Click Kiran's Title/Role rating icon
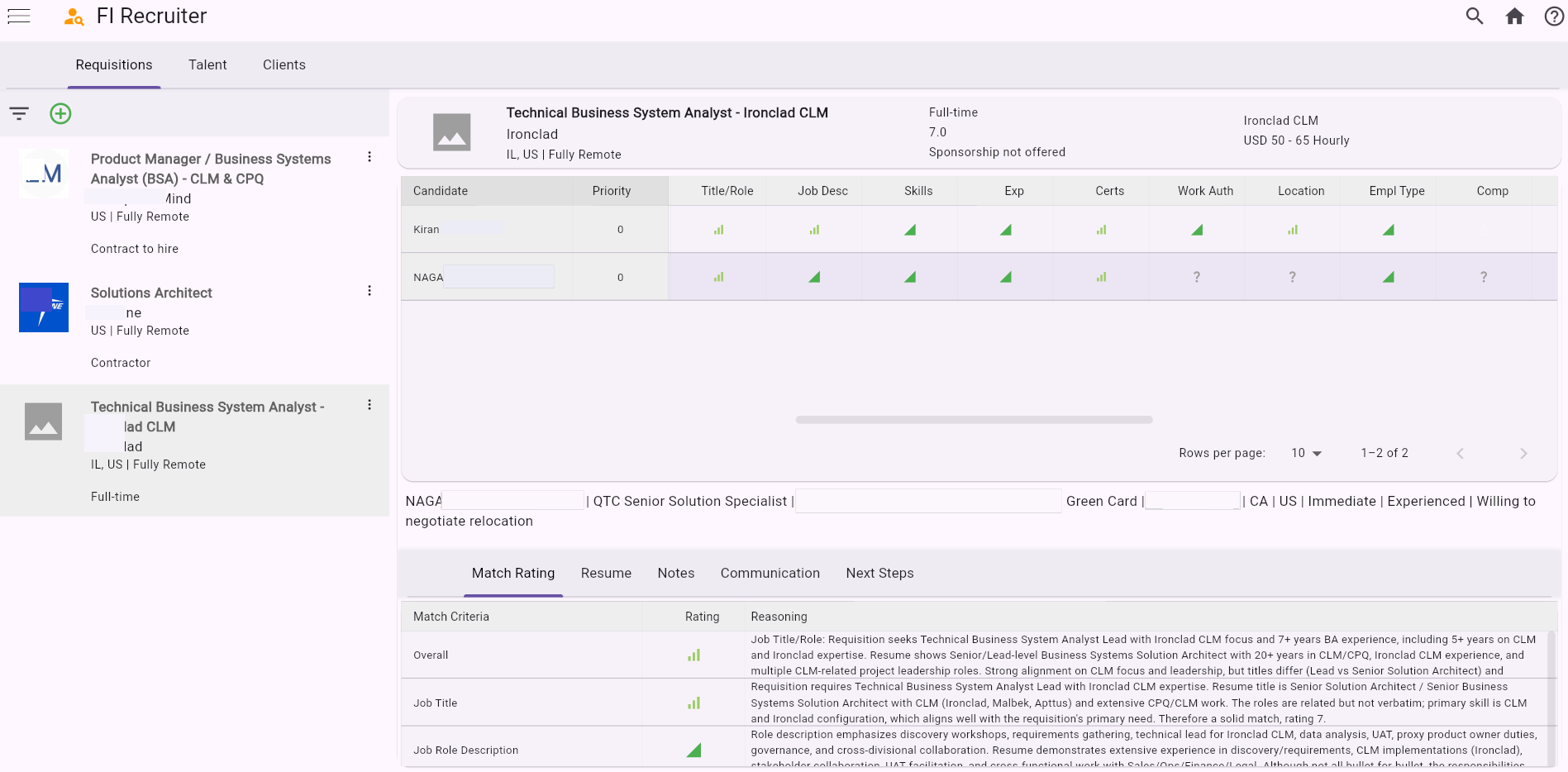This screenshot has width=1568, height=772. tap(718, 230)
